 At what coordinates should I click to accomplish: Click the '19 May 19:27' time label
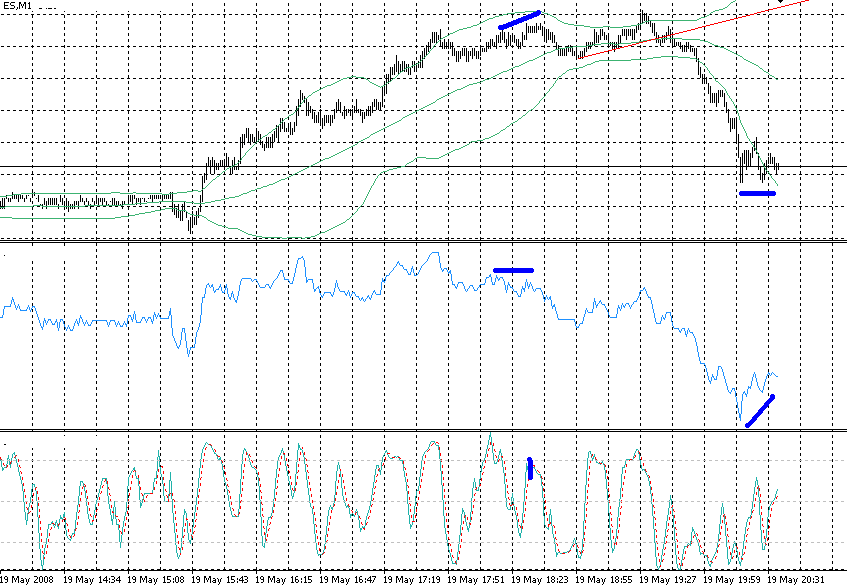click(668, 579)
